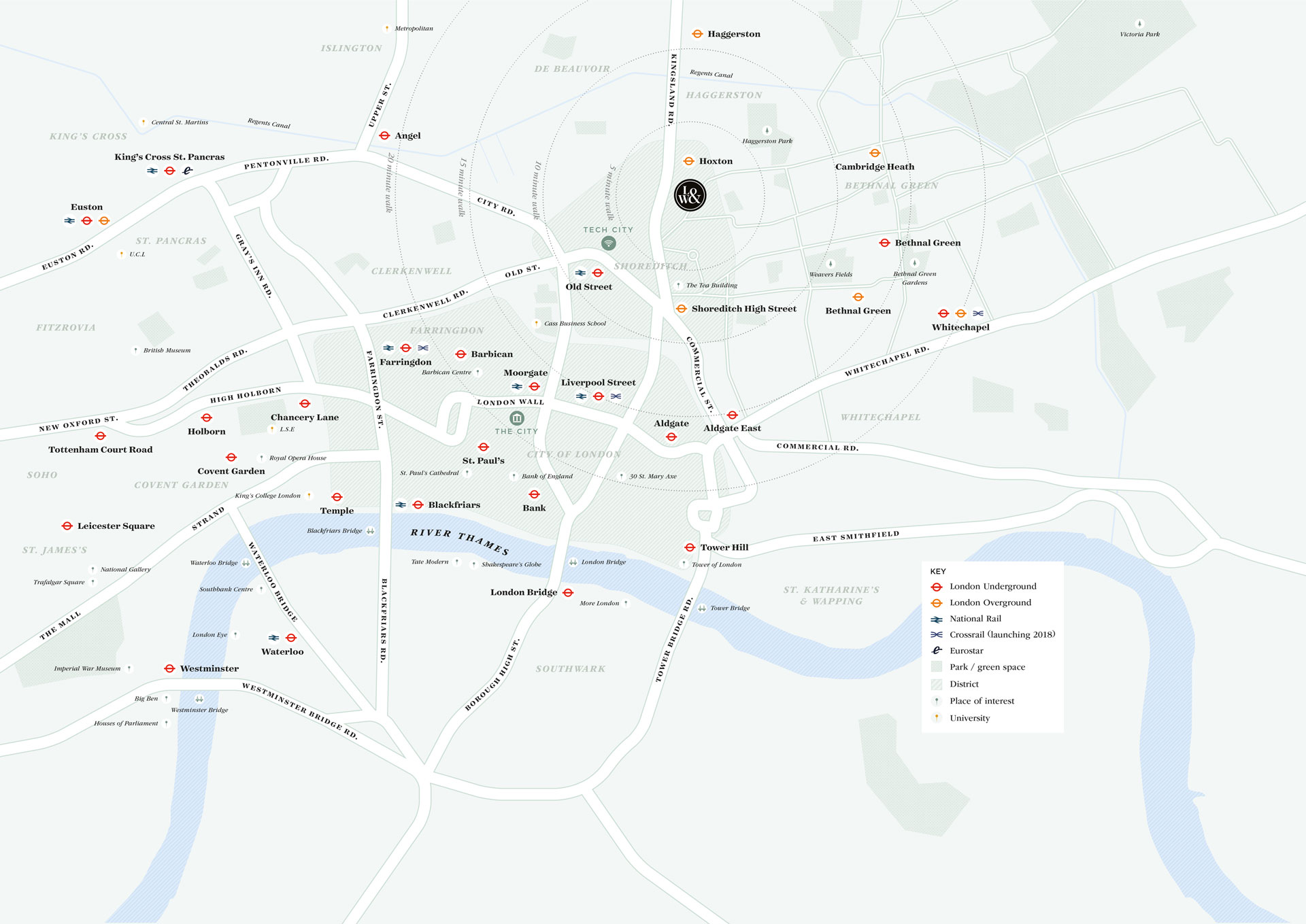Screen dimensions: 1306x924
Task: Click the Euston Overground orange roundel
Action: click(104, 220)
